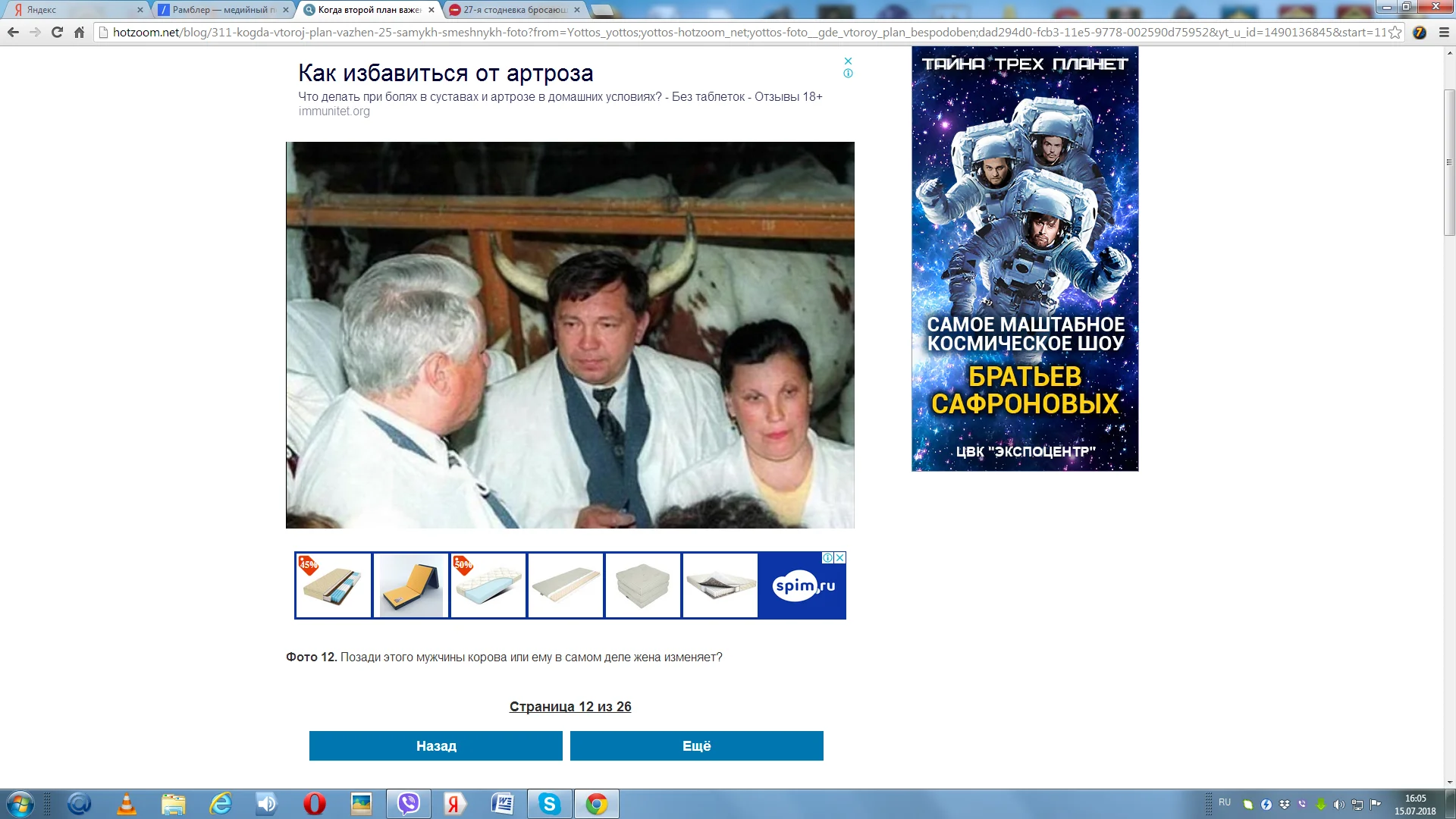Image resolution: width=1456 pixels, height=819 pixels.
Task: Open the ad info icon on the mattress banner
Action: click(828, 558)
